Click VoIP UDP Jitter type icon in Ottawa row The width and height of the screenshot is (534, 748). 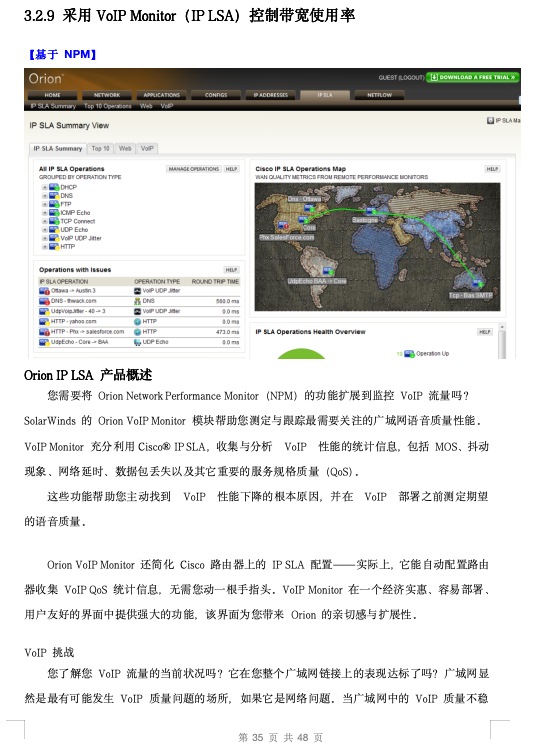(137, 291)
